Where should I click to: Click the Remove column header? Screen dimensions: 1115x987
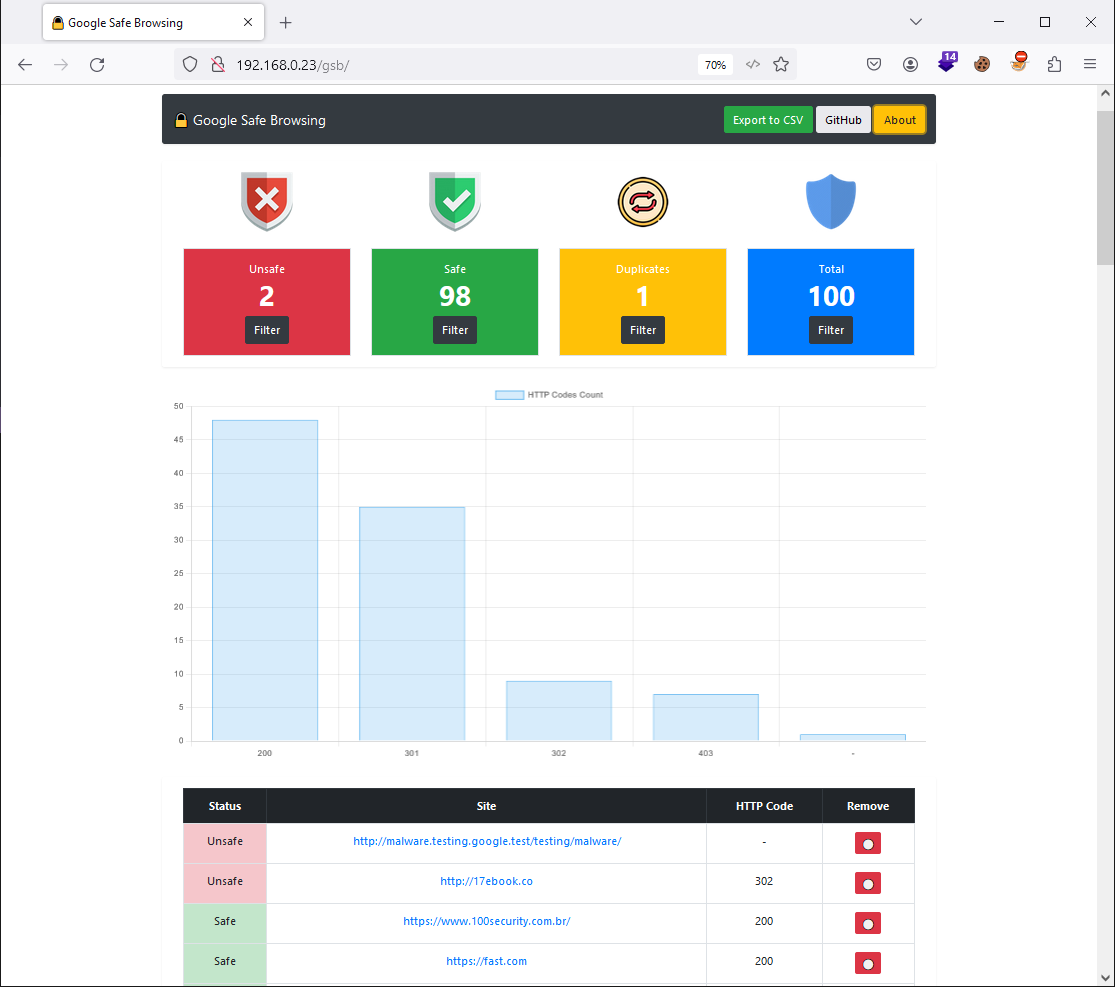[868, 806]
